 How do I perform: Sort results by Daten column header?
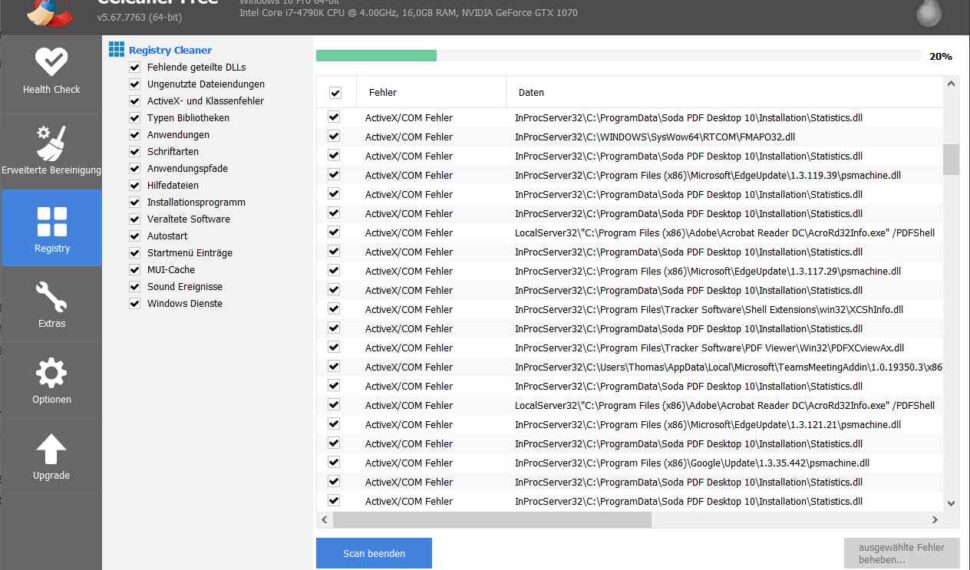tap(531, 93)
